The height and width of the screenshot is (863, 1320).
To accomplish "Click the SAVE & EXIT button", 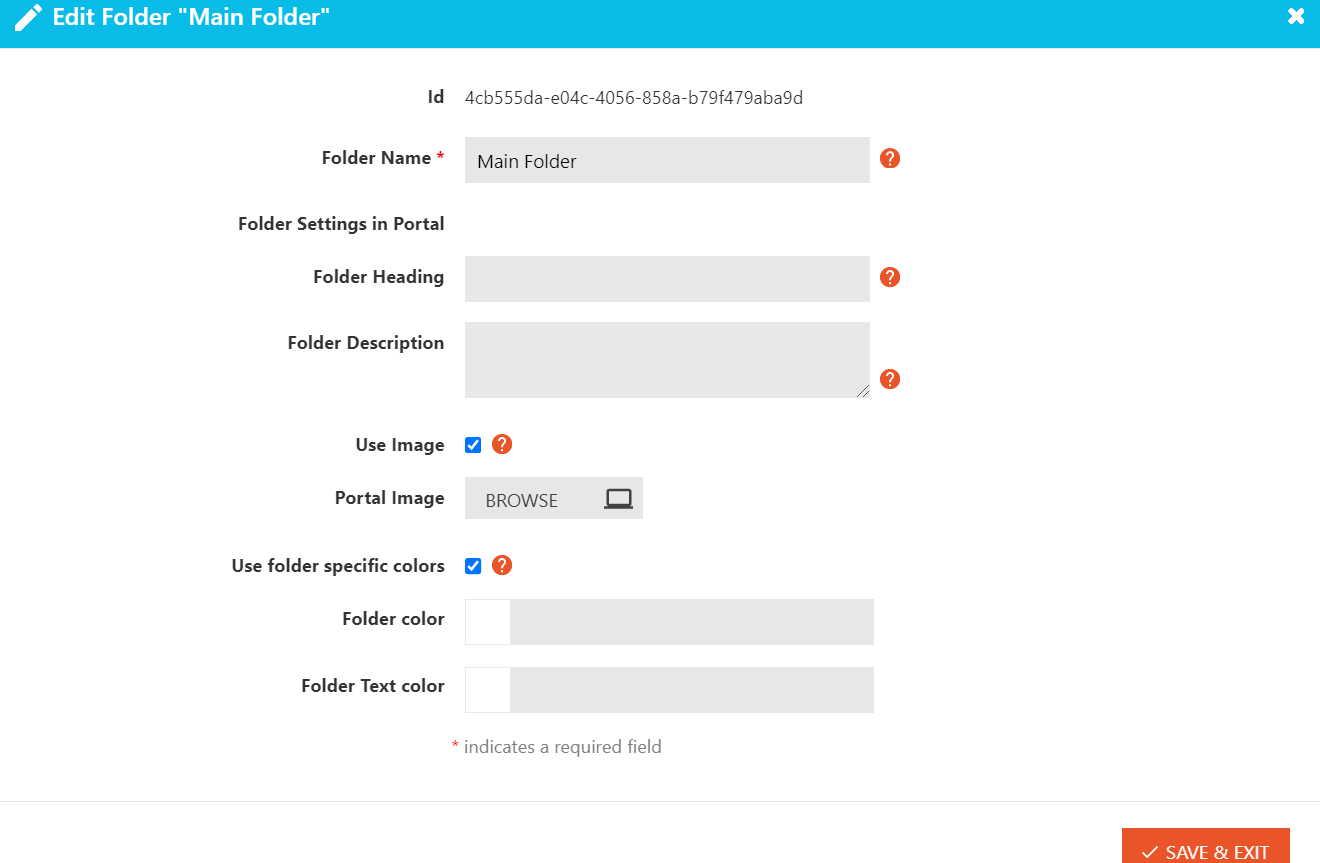I will click(1206, 848).
